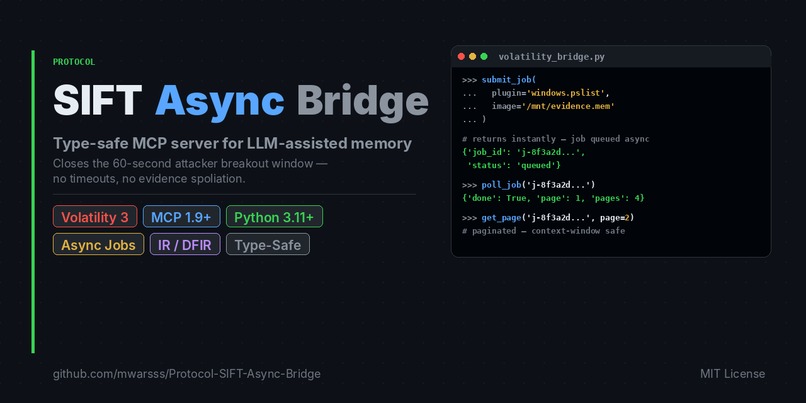Viewport: 806px width, 403px height.
Task: Click the Async Jobs badge
Action: click(99, 244)
